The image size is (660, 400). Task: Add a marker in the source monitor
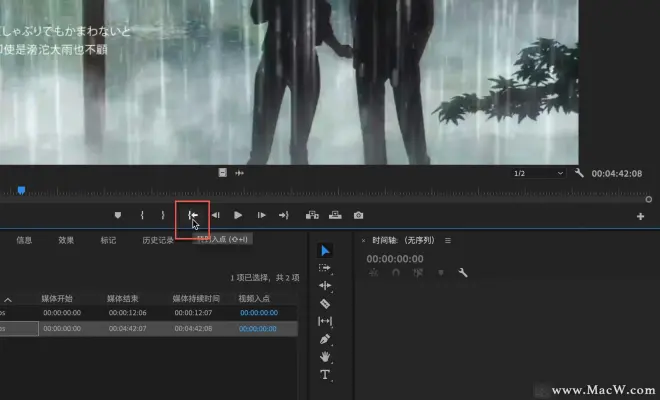point(118,215)
